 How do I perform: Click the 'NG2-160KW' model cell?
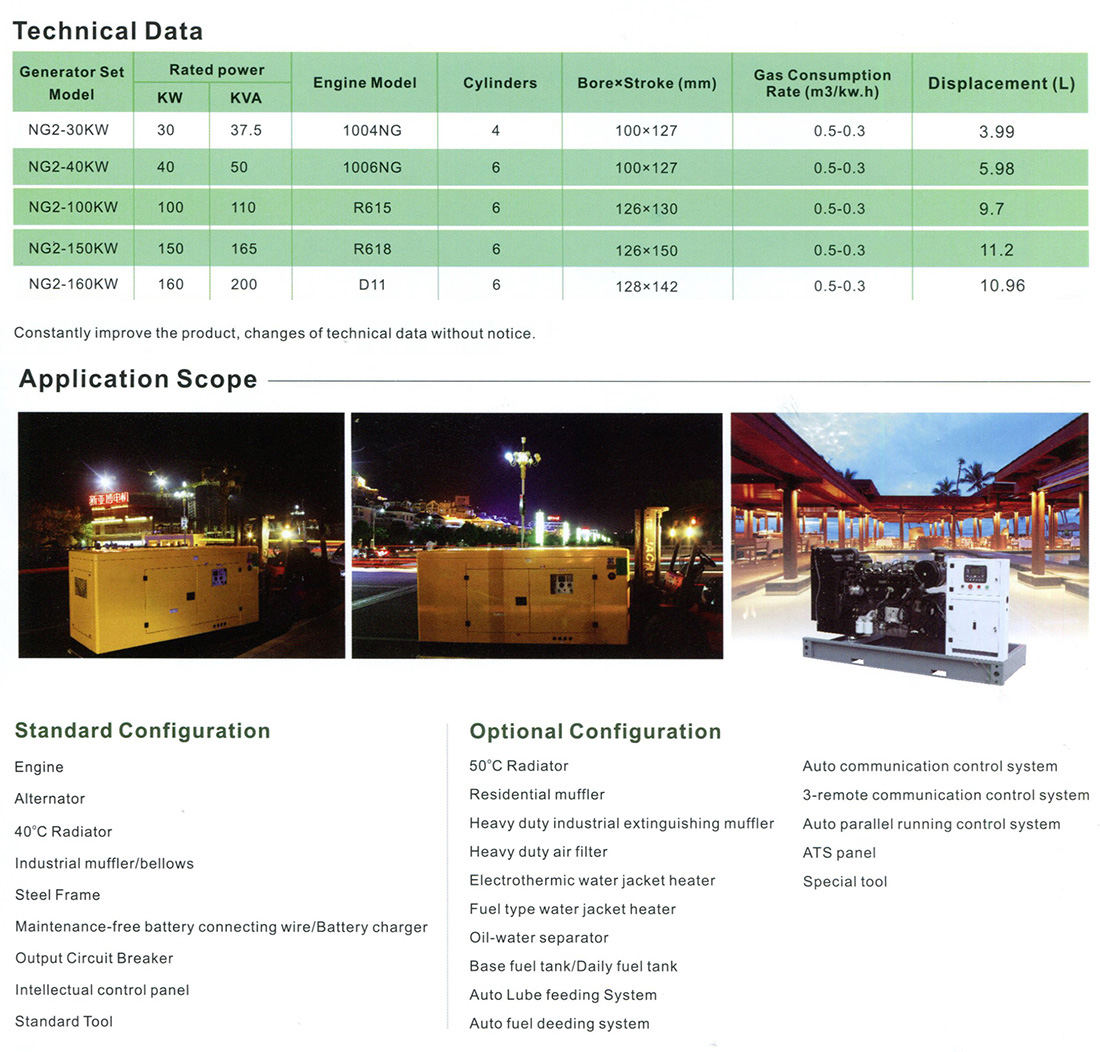pyautogui.click(x=73, y=284)
